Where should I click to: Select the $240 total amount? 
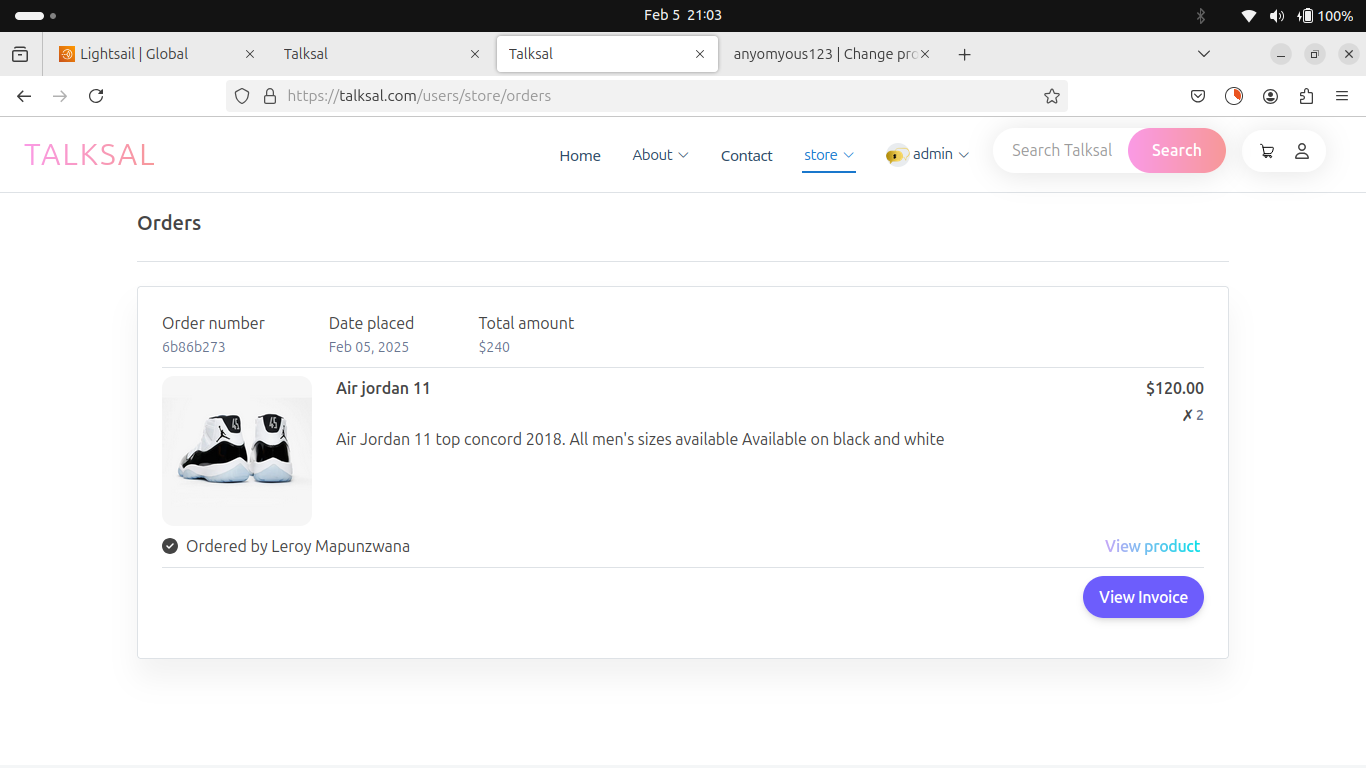pyautogui.click(x=494, y=347)
